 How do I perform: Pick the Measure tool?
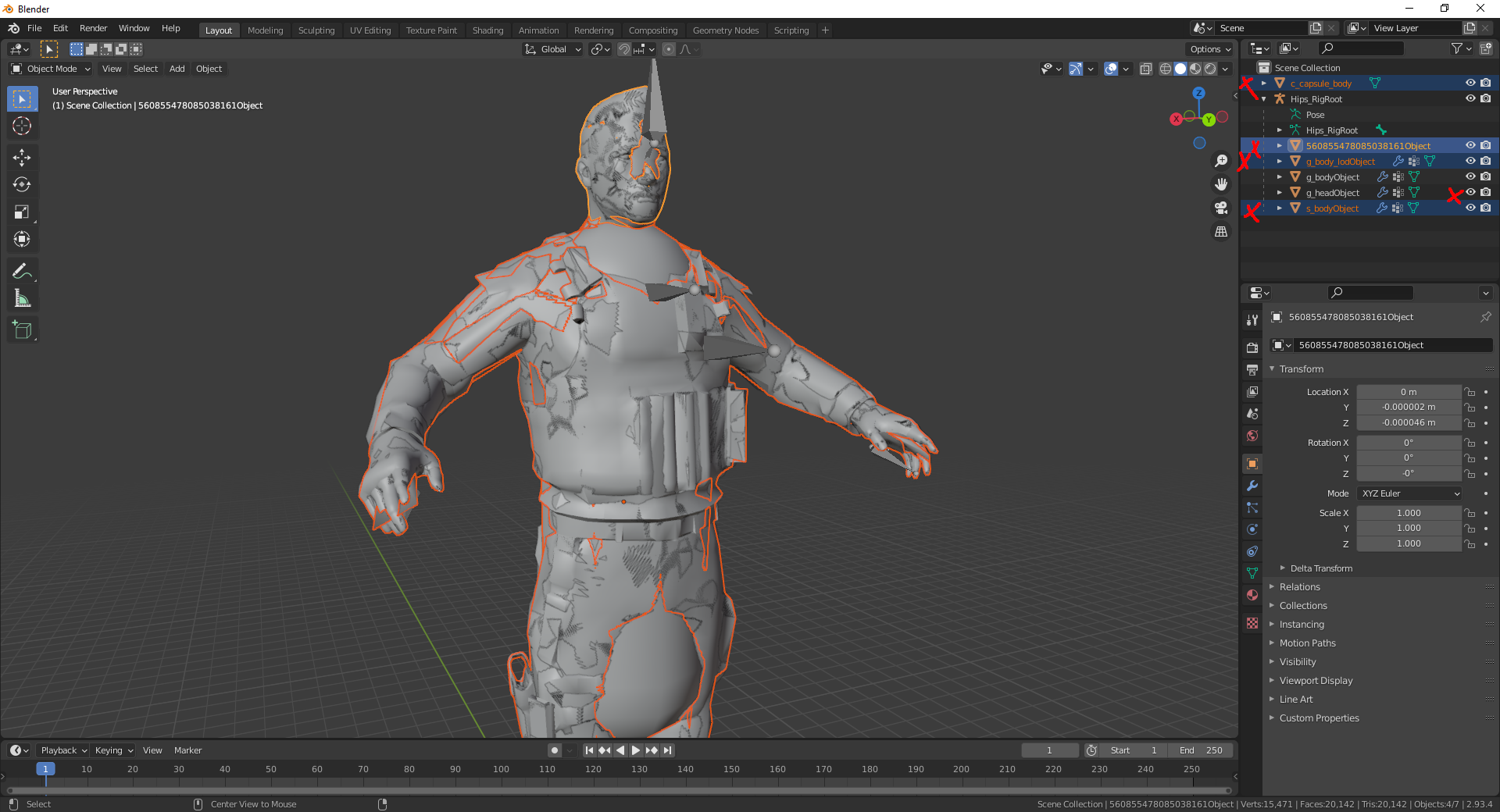[22, 298]
